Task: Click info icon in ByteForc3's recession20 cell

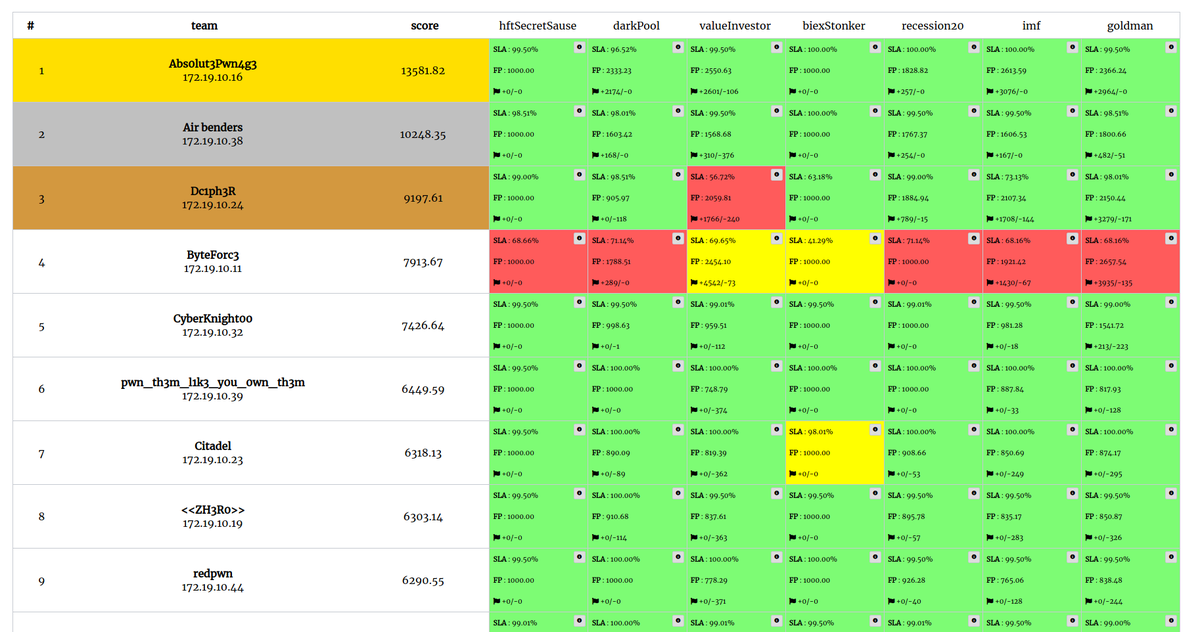Action: [974, 240]
